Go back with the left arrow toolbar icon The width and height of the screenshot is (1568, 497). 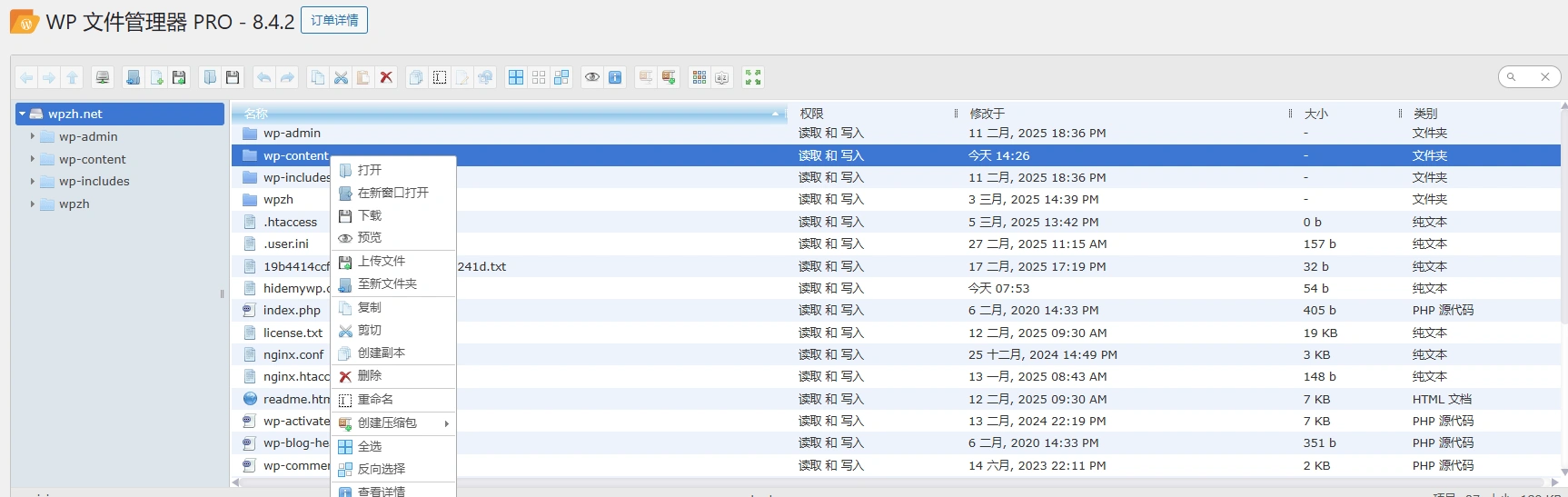[26, 77]
